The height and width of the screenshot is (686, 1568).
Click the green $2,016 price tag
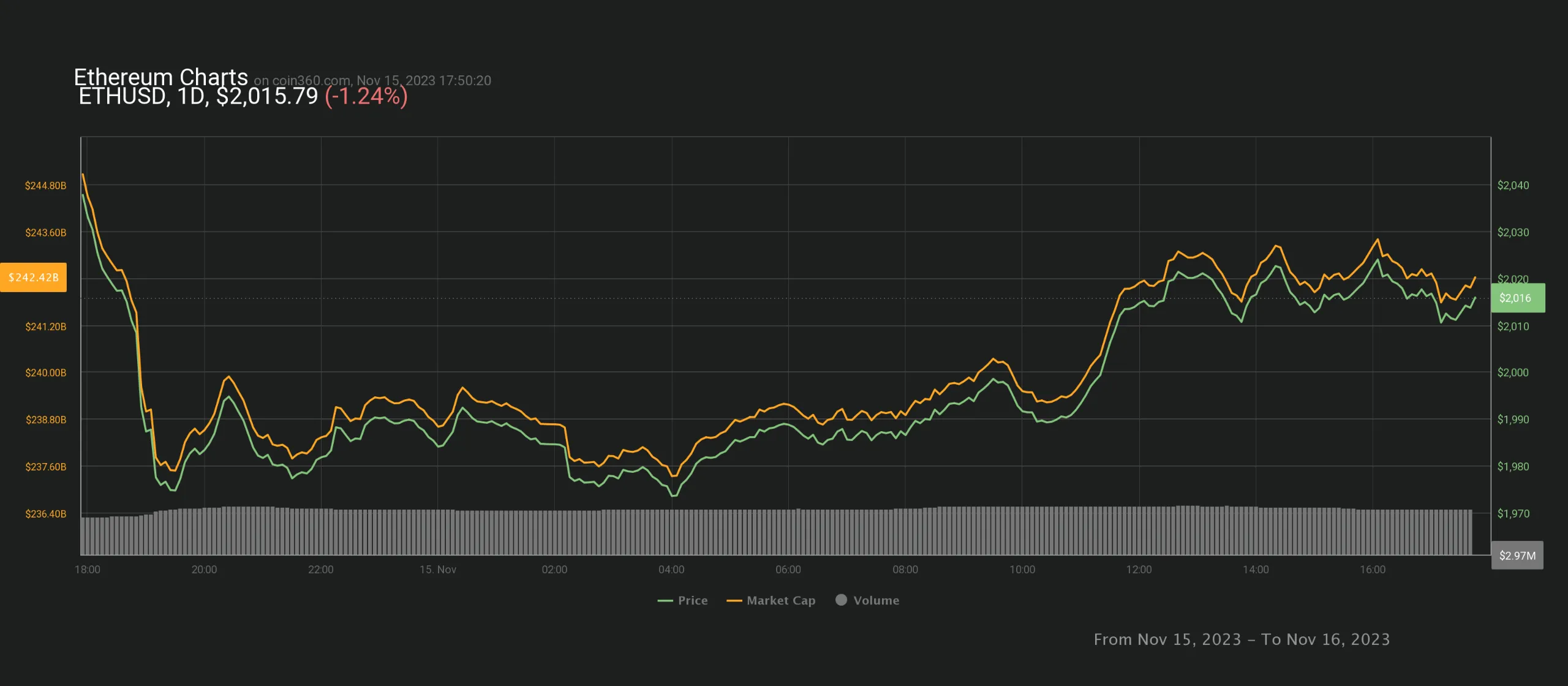click(x=1517, y=298)
